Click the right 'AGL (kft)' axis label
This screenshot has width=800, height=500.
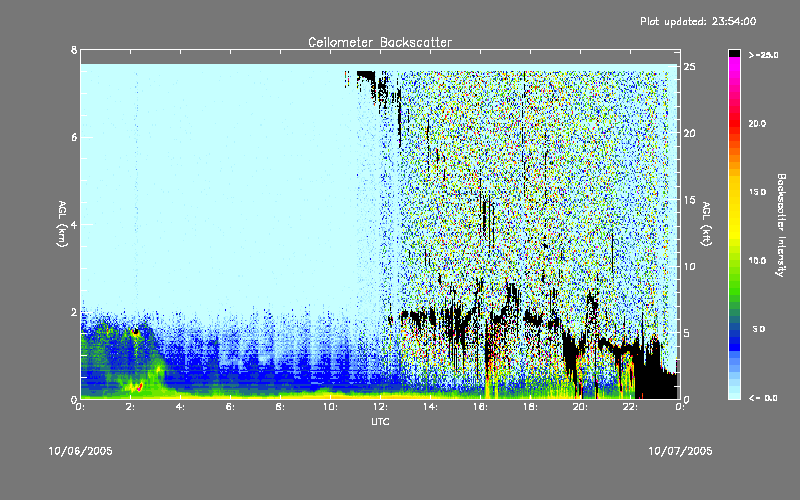706,224
